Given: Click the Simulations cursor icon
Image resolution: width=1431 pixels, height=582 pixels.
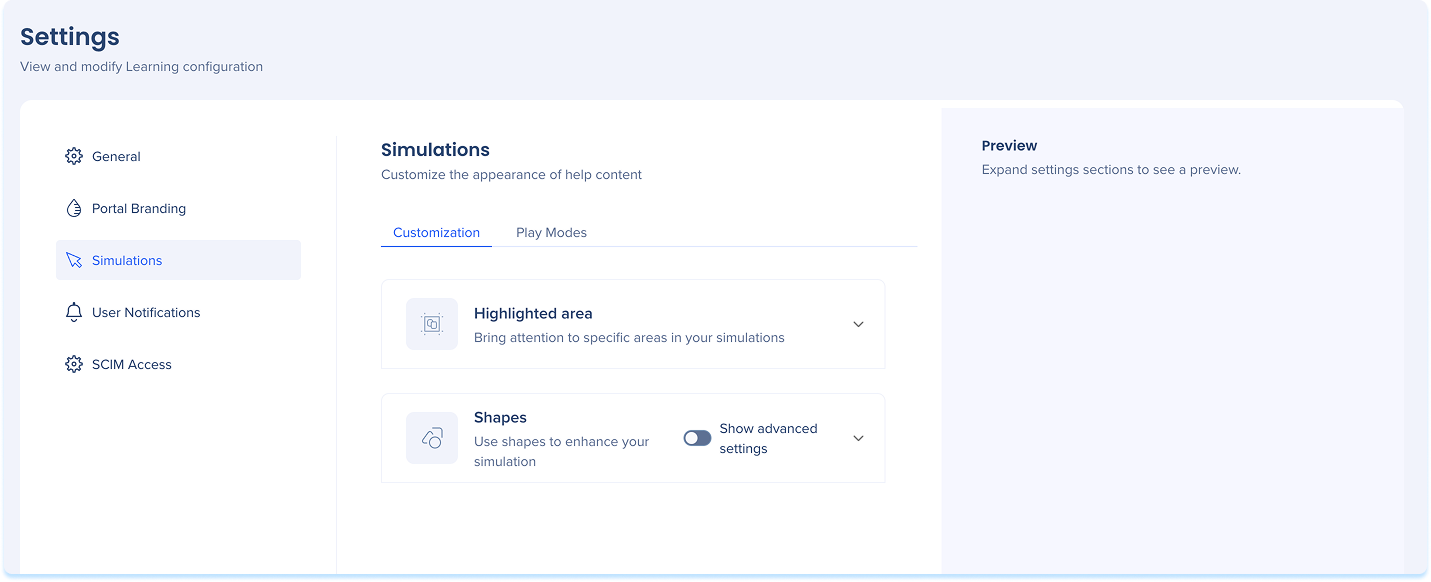Looking at the screenshot, I should click(74, 260).
